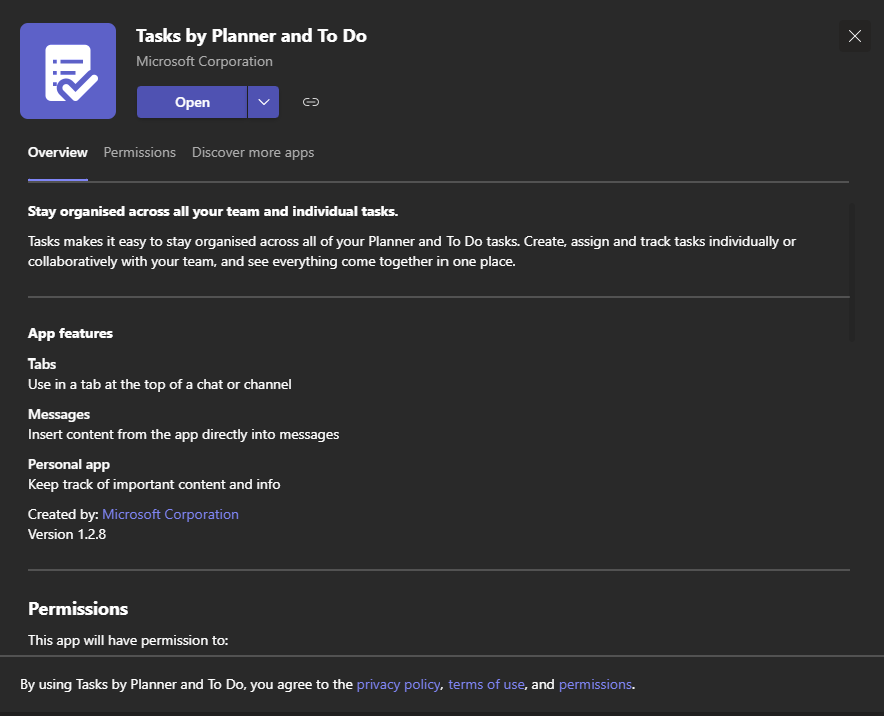The width and height of the screenshot is (884, 716).
Task: Follow the terms of use link
Action: pyautogui.click(x=486, y=685)
